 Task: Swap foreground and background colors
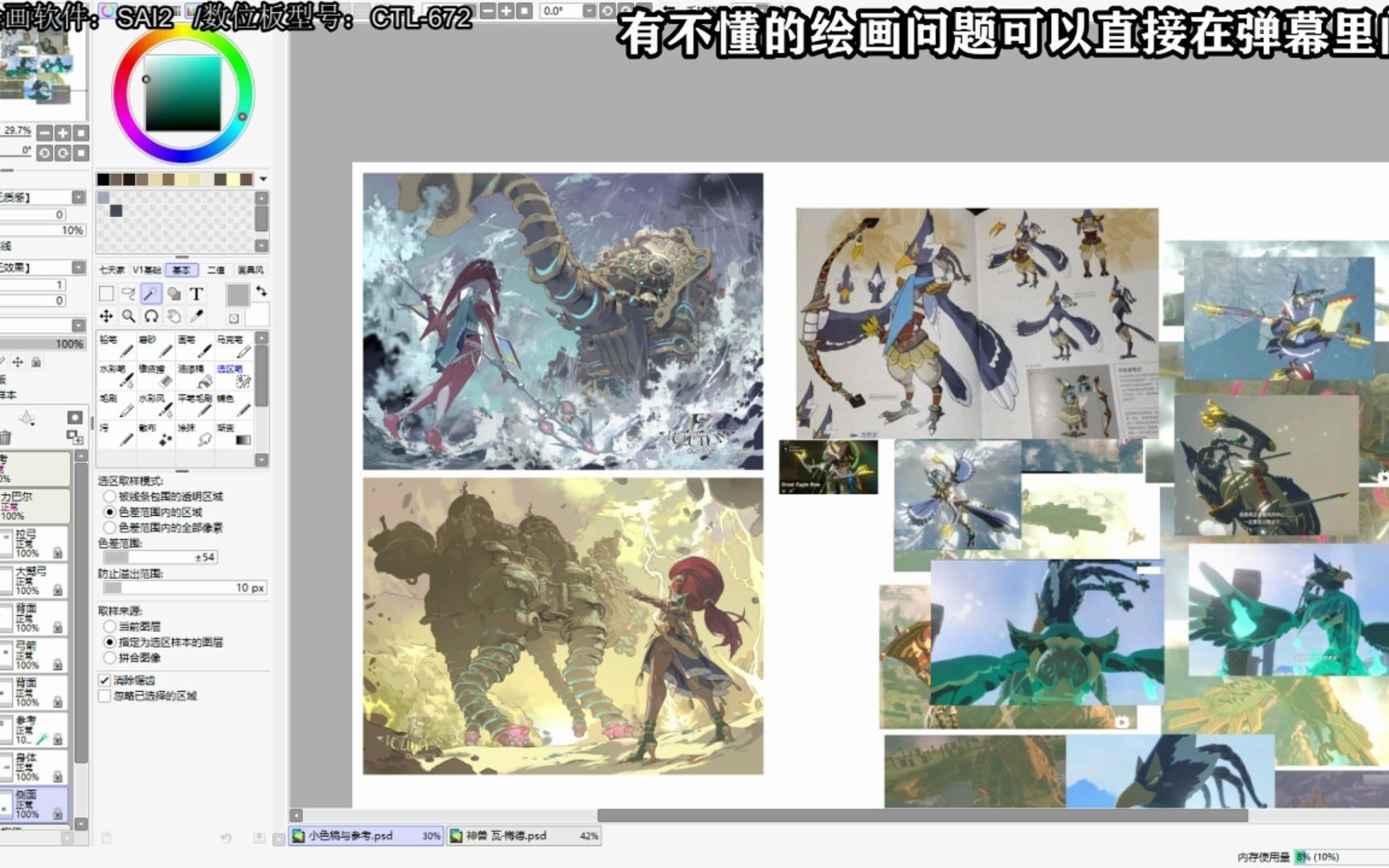(261, 291)
